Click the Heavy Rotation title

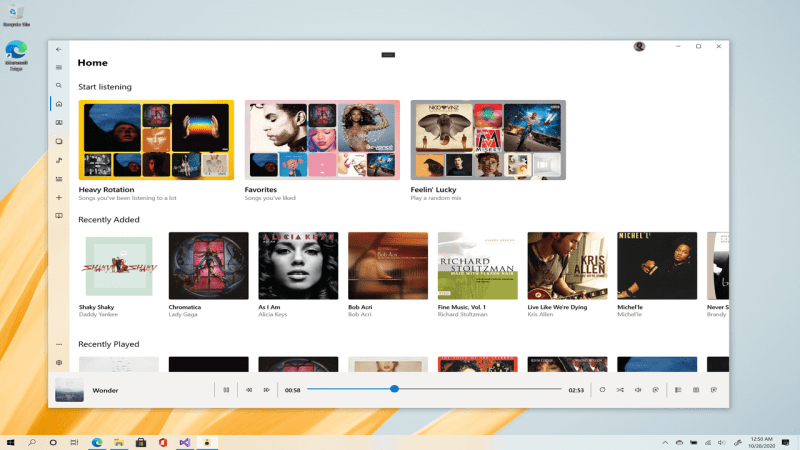click(x=106, y=189)
